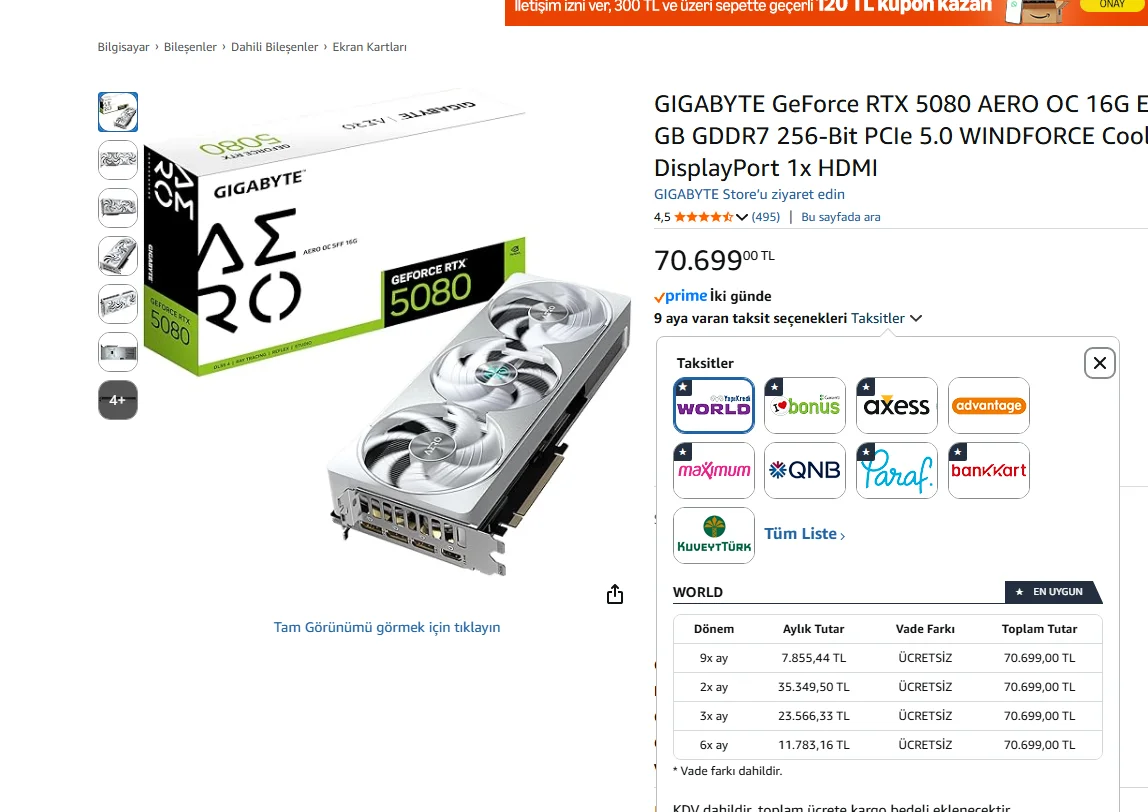This screenshot has height=812, width=1148.
Task: Select the Maximum card option
Action: click(x=714, y=470)
